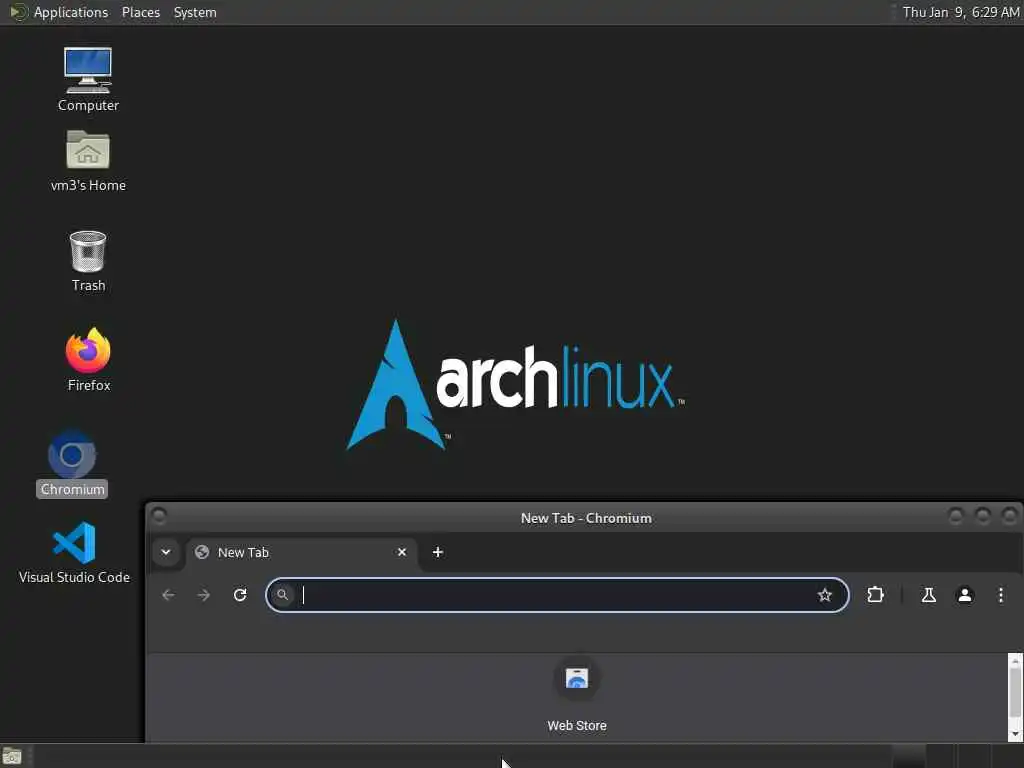1024x768 pixels.
Task: Select the Trash desktop icon
Action: point(88,261)
